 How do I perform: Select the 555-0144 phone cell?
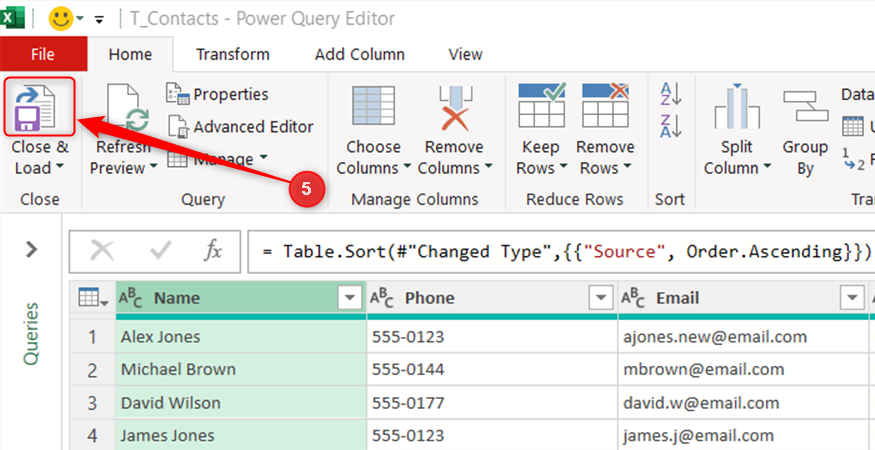pyautogui.click(x=492, y=369)
